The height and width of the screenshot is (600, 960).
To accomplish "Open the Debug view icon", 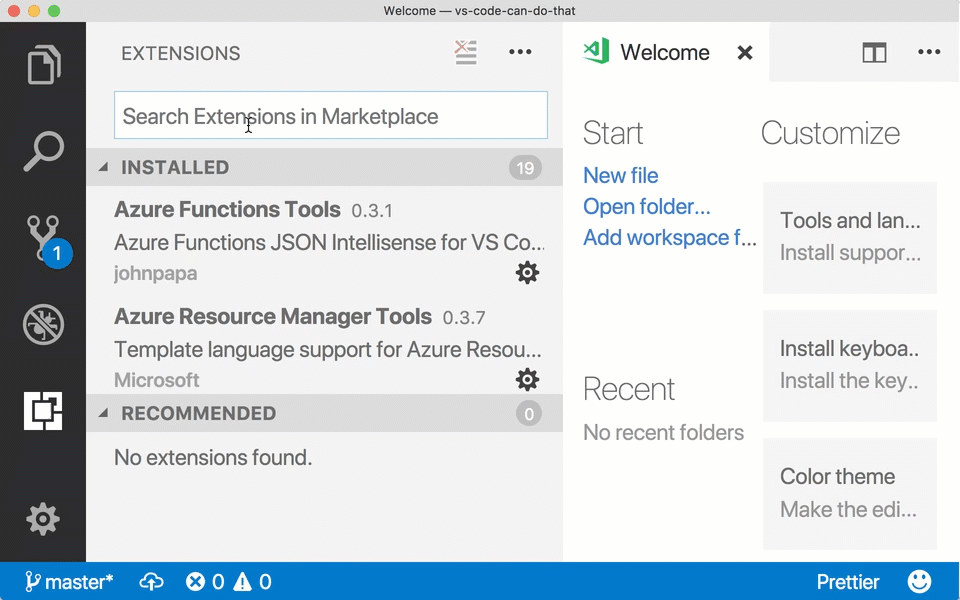I will point(43,324).
